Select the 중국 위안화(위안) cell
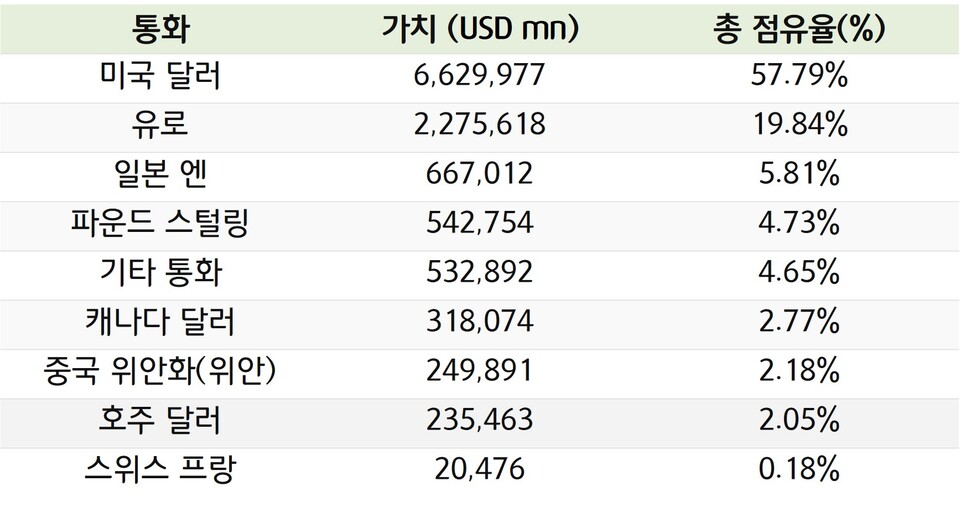Image resolution: width=960 pixels, height=512 pixels. (160, 372)
